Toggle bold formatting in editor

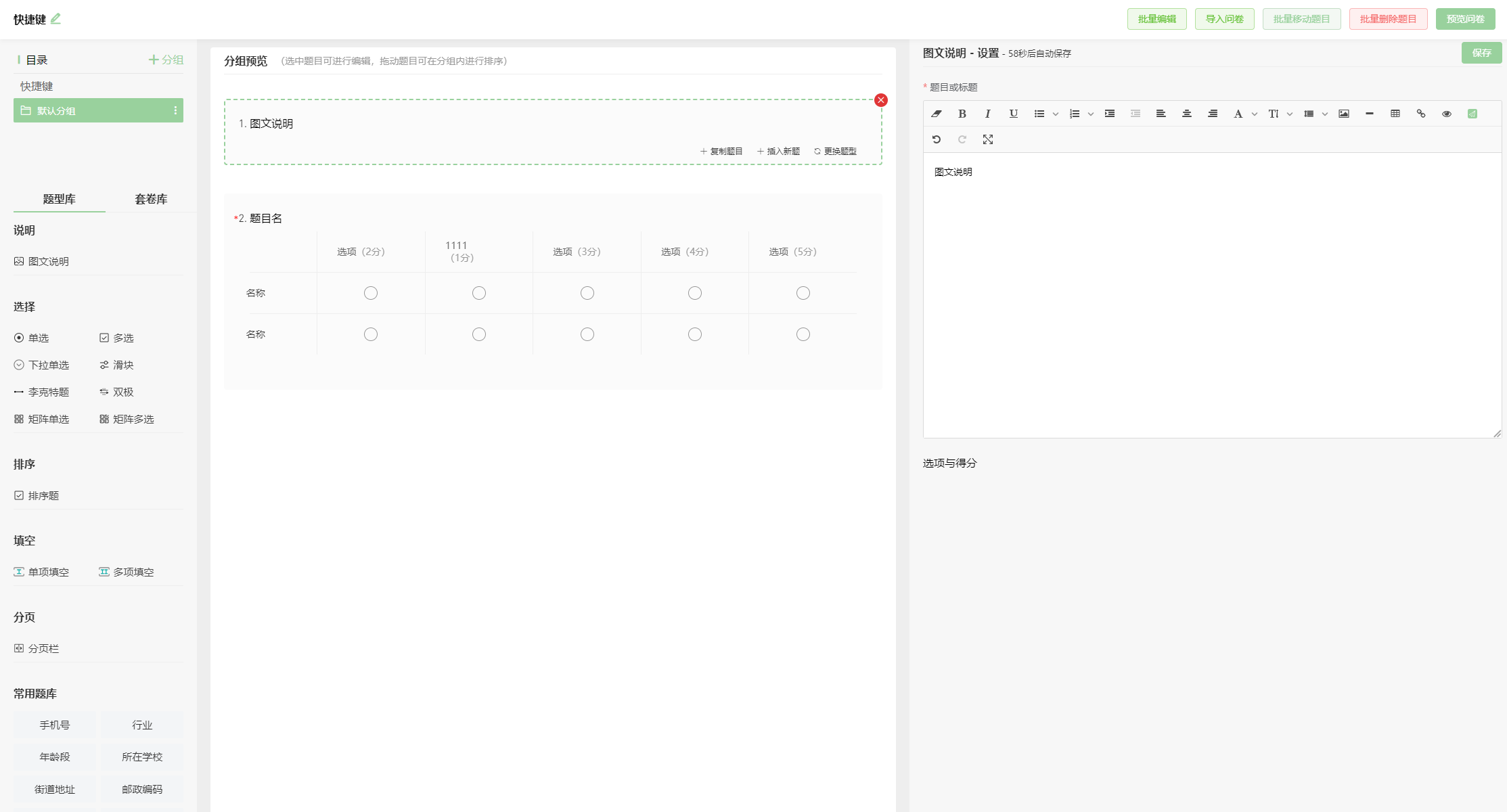[x=962, y=114]
